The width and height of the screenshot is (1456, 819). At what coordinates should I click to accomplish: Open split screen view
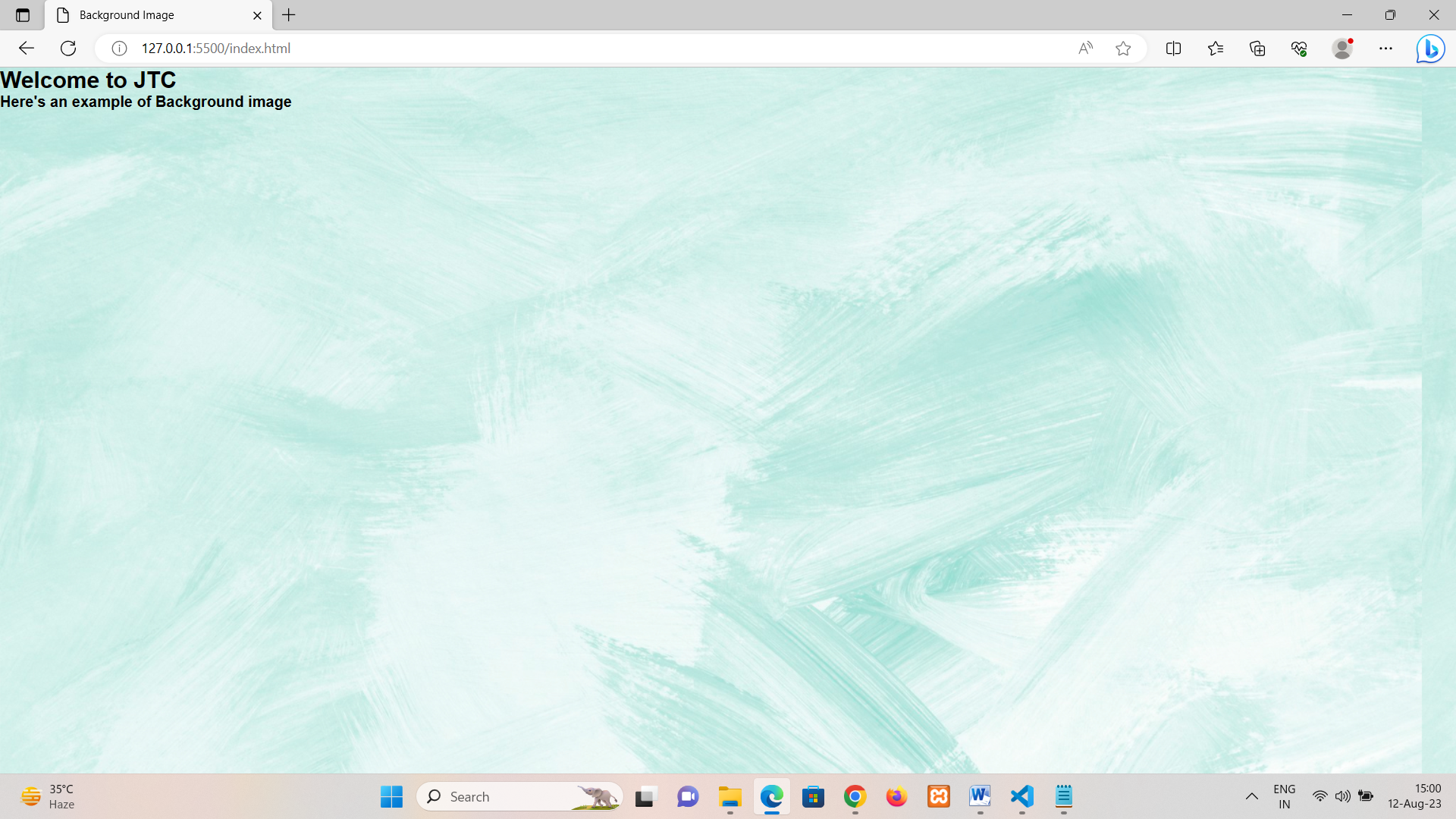pos(1173,49)
